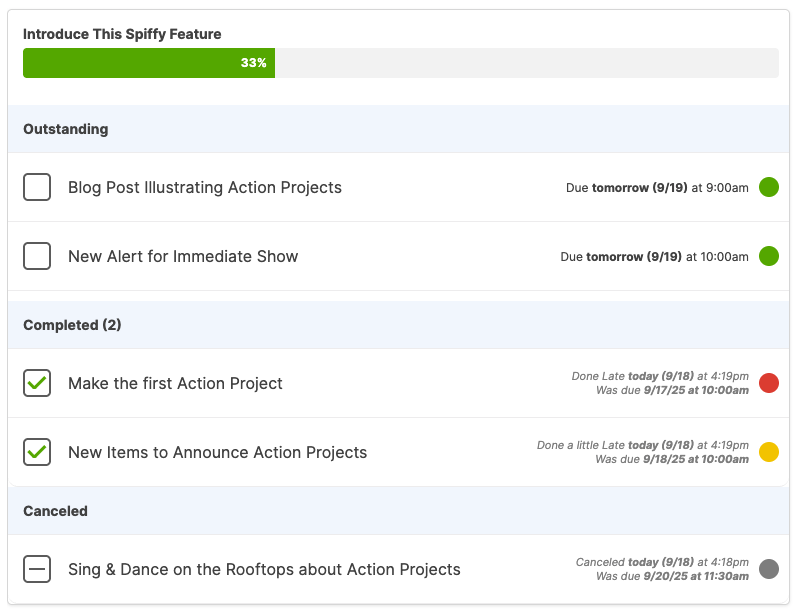The width and height of the screenshot is (798, 613).
Task: Uncheck New Items to Announce Action Projects
Action: 37,452
